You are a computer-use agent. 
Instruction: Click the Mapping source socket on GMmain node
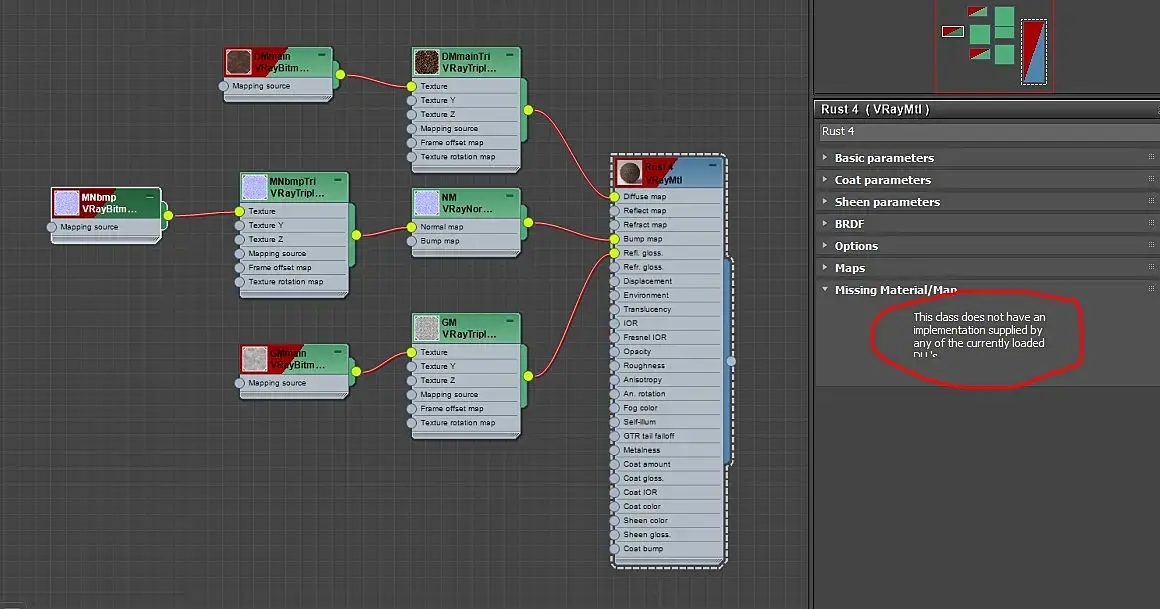pyautogui.click(x=240, y=383)
